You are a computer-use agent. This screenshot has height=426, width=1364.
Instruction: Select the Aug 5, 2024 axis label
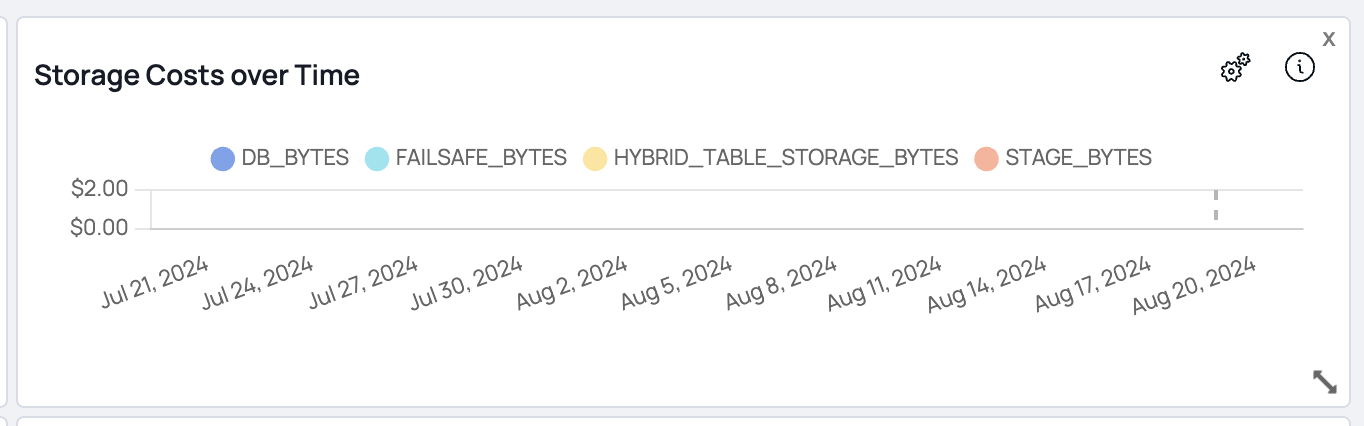tap(677, 284)
